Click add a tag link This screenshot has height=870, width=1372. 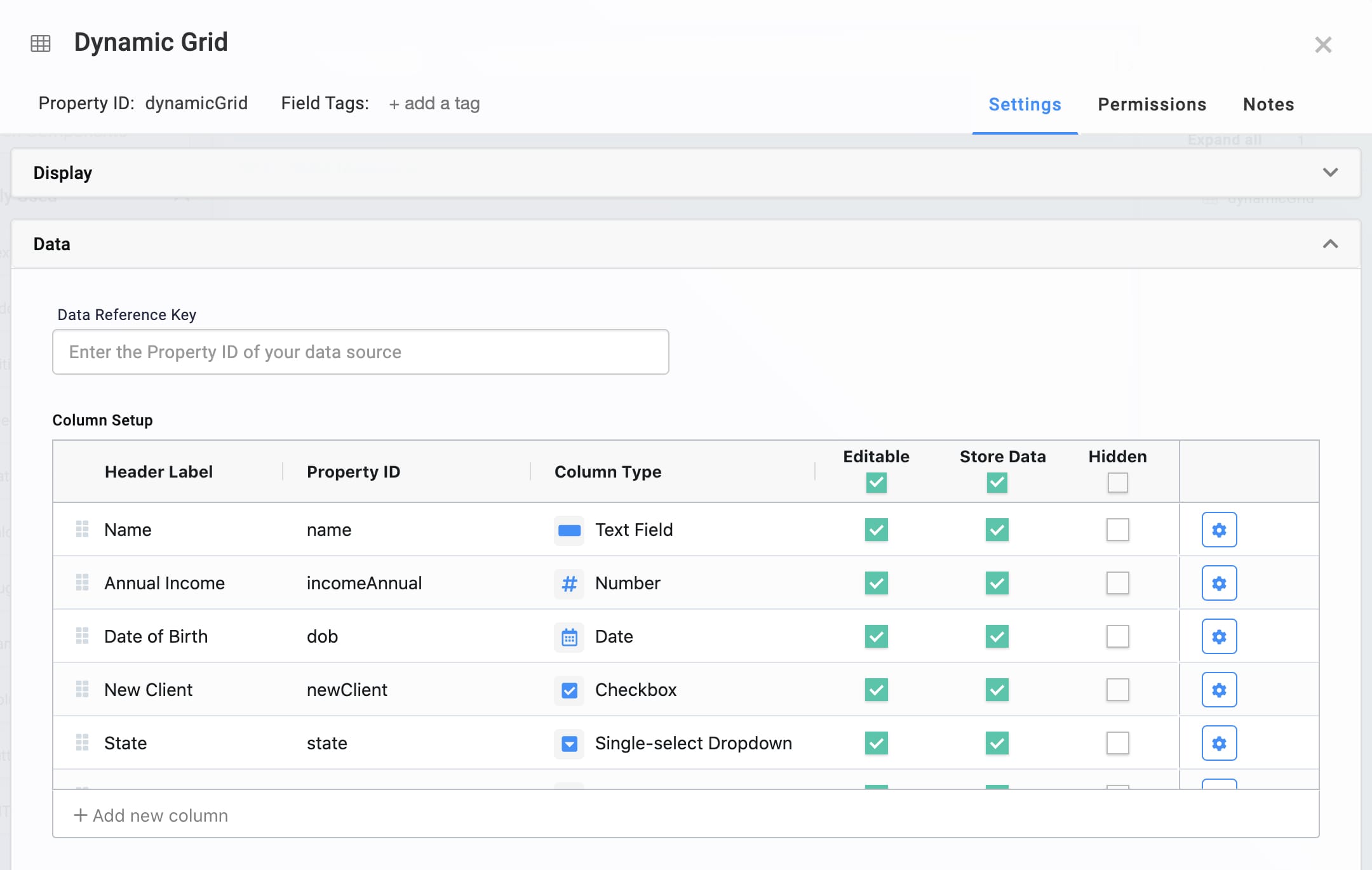click(x=434, y=104)
